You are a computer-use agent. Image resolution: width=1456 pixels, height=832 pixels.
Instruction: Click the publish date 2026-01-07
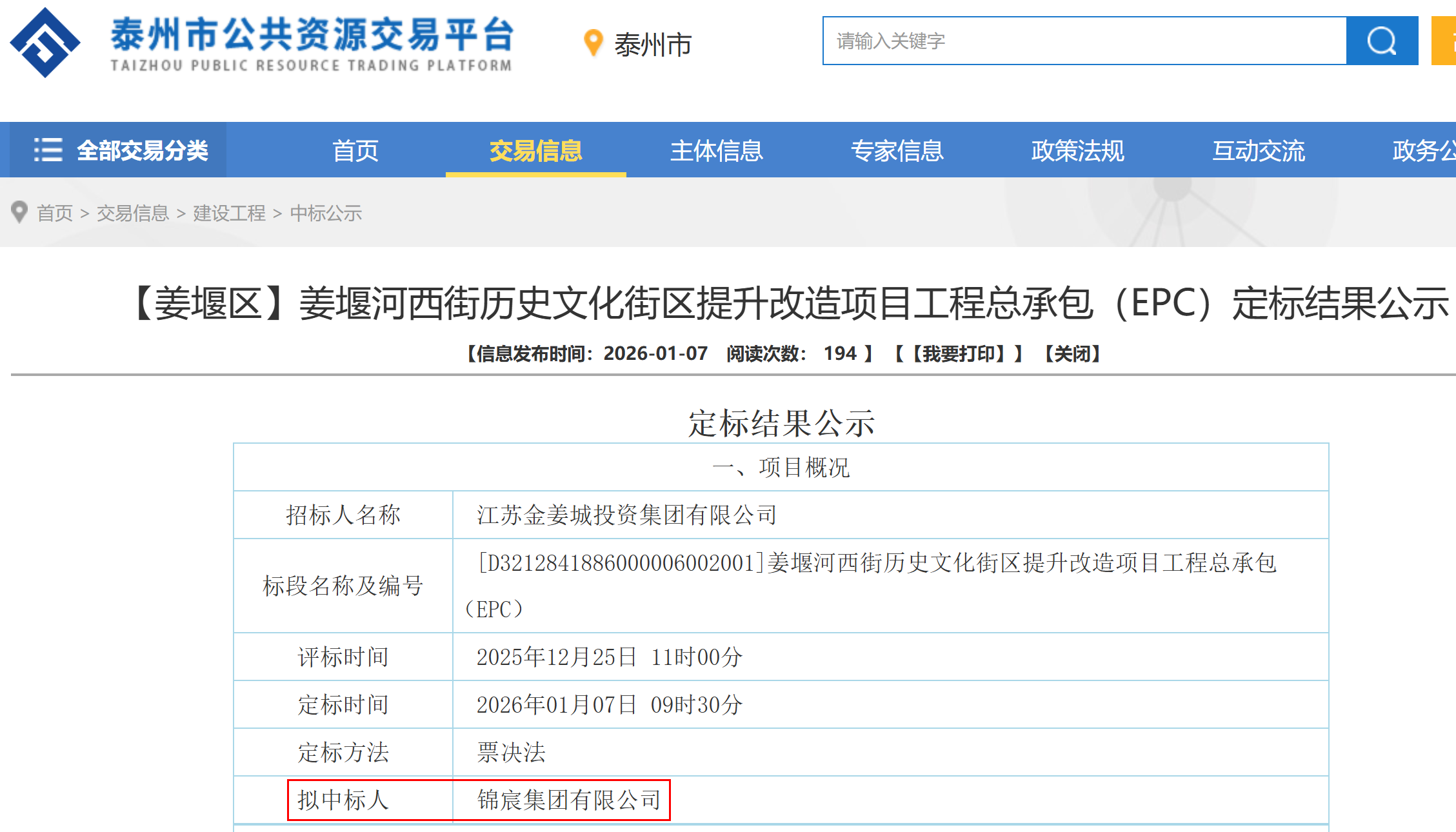click(655, 353)
